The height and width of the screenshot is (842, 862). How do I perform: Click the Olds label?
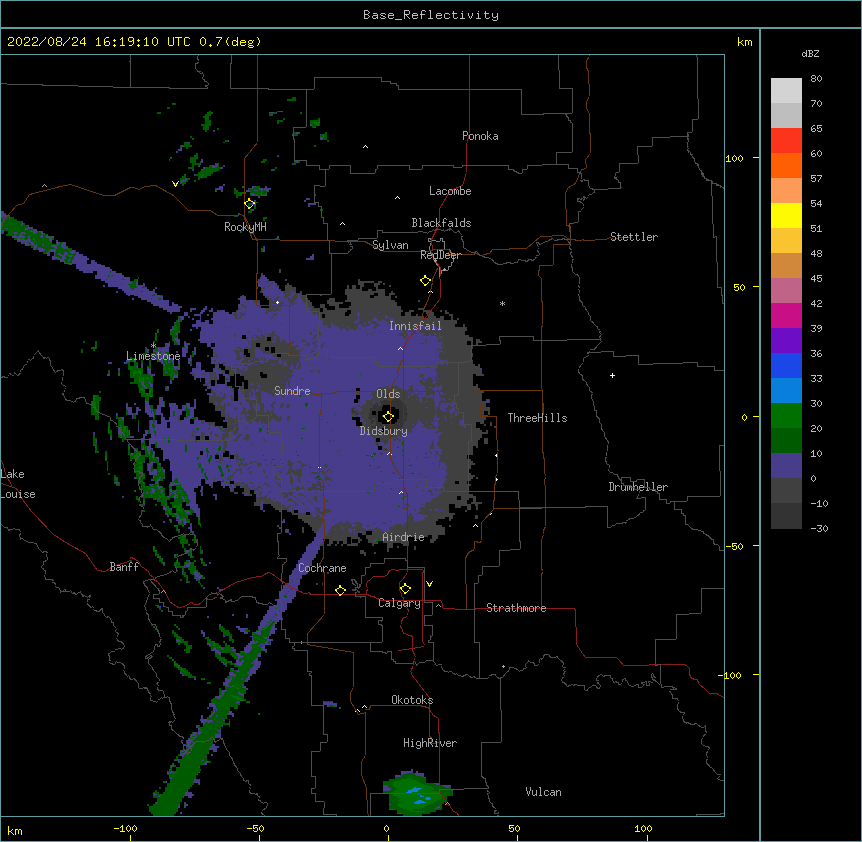click(388, 394)
